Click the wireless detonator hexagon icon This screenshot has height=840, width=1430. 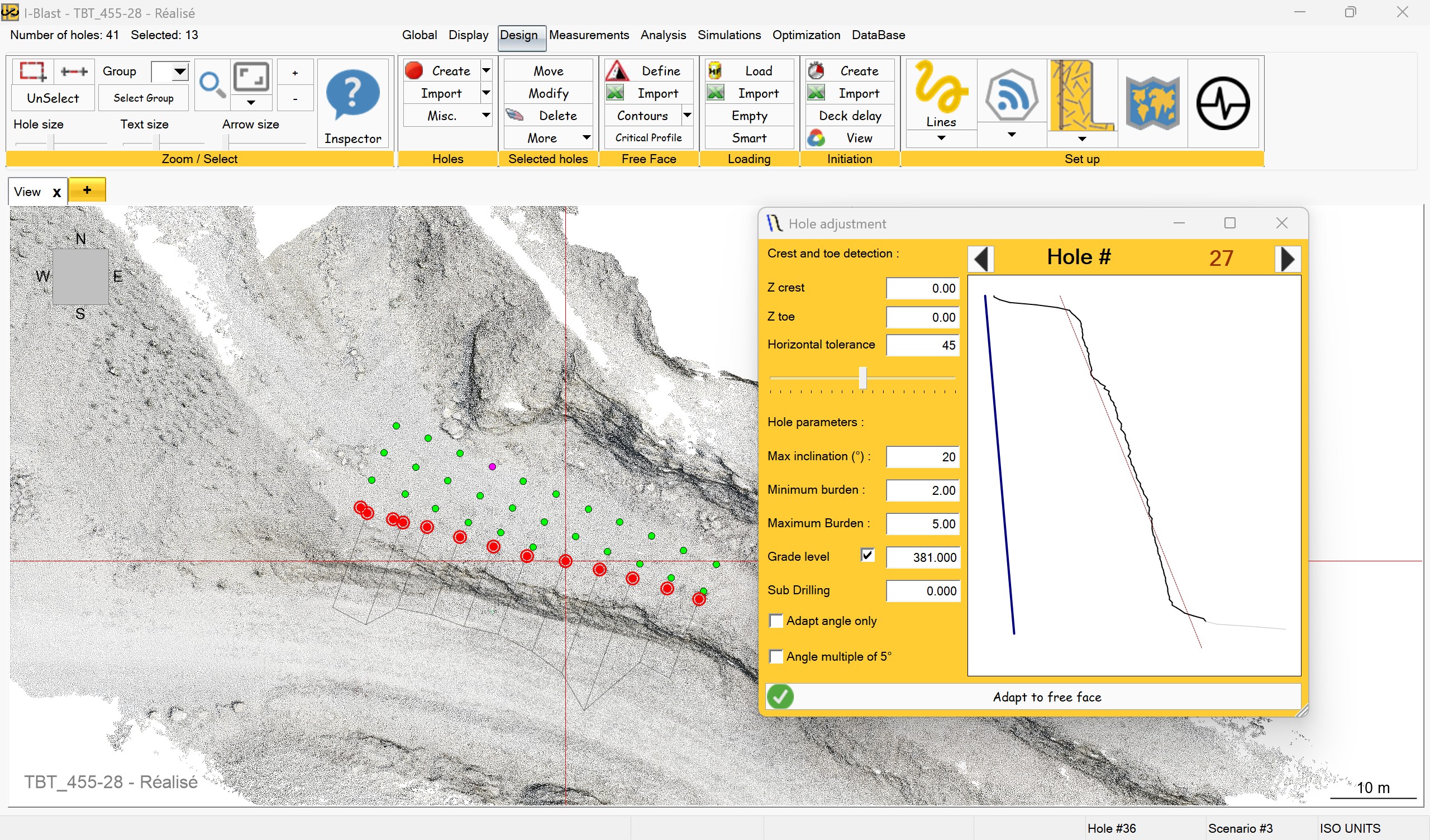pos(1011,96)
